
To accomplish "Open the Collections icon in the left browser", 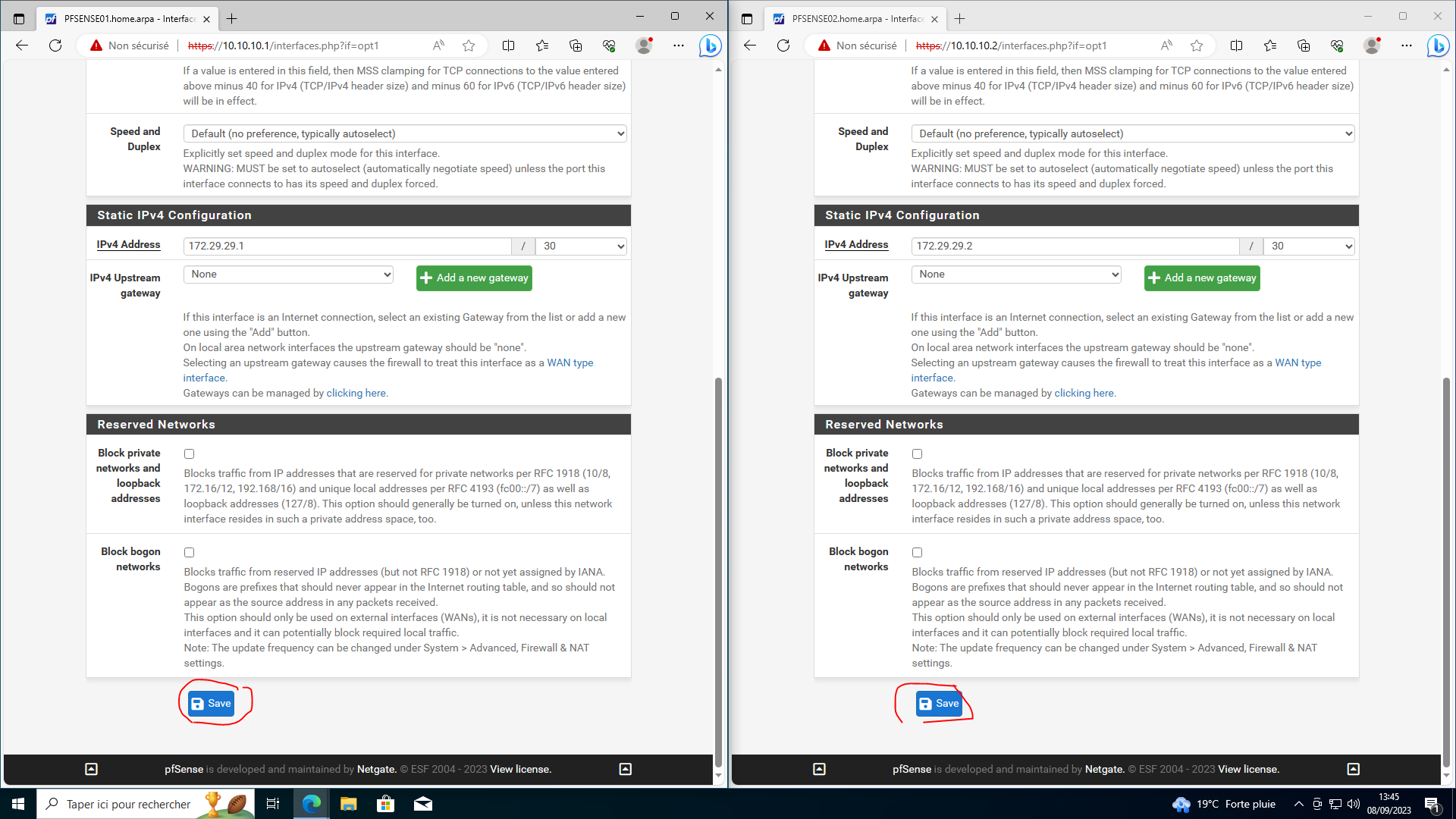I will pos(576,45).
